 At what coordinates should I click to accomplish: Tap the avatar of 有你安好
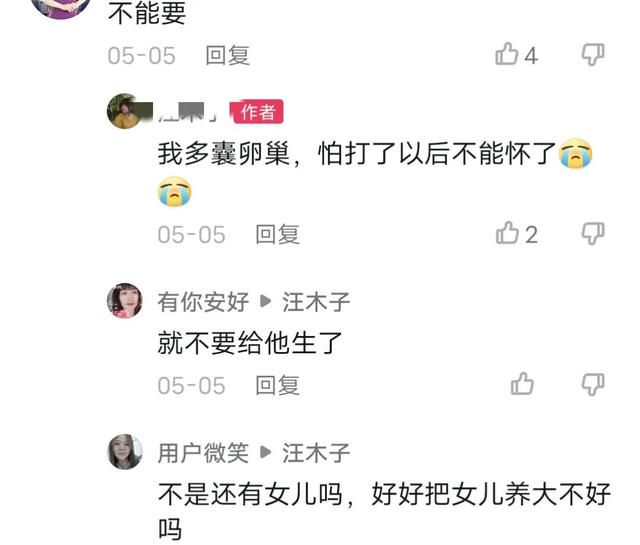coord(124,300)
